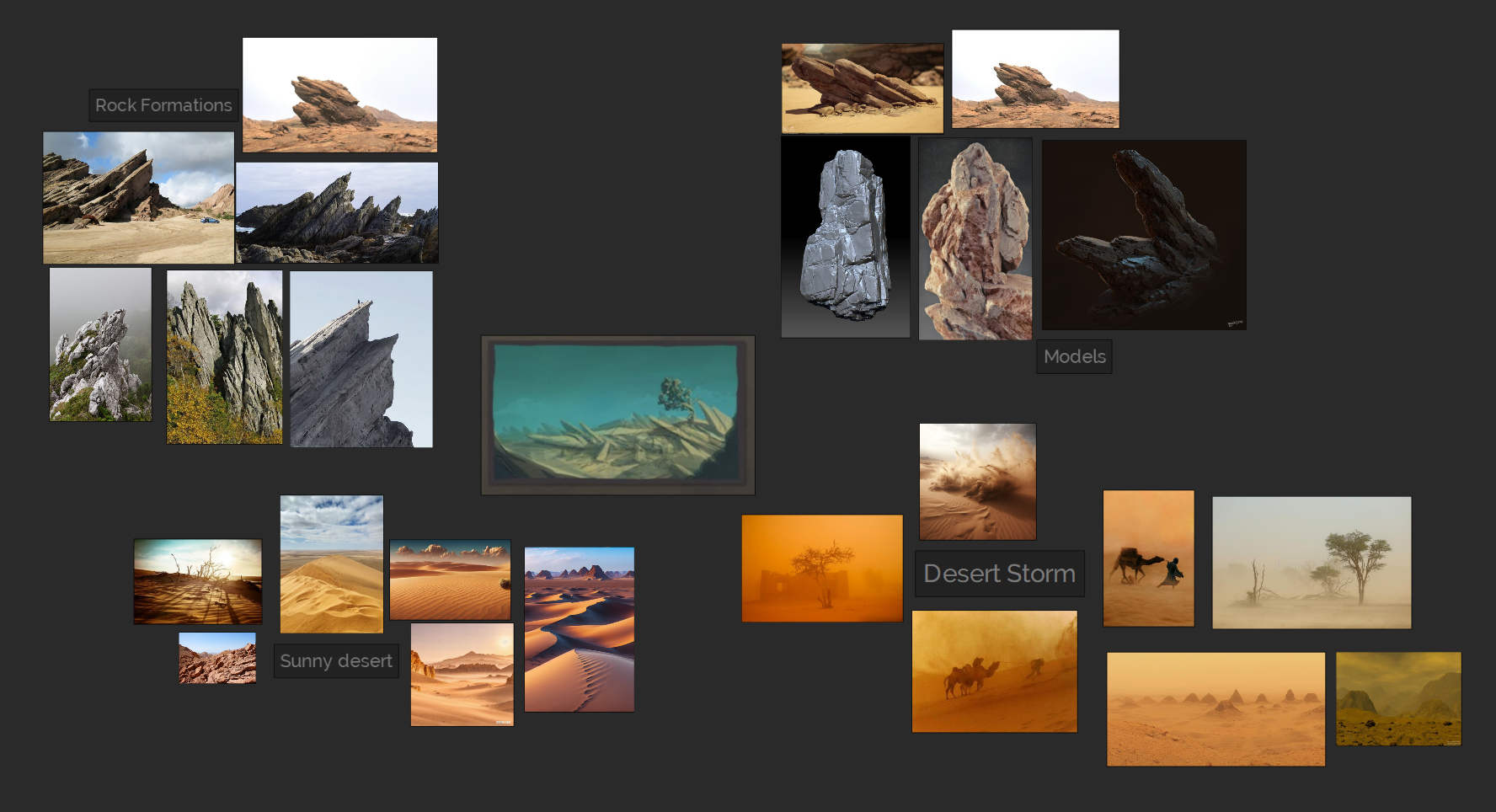Select the "Desert Storm" text label
This screenshot has width=1496, height=812.
[999, 574]
